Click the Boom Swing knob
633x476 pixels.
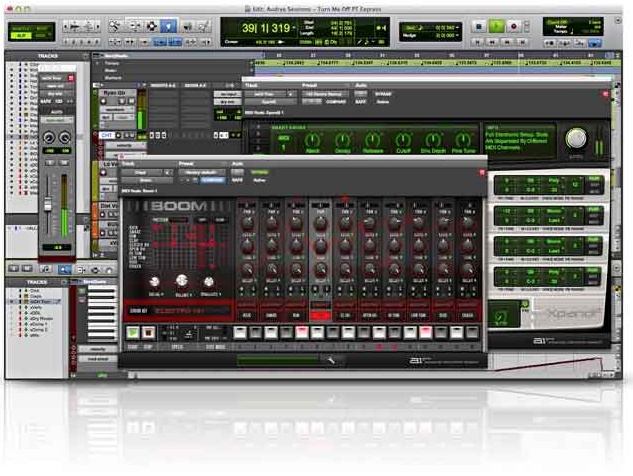(155, 281)
